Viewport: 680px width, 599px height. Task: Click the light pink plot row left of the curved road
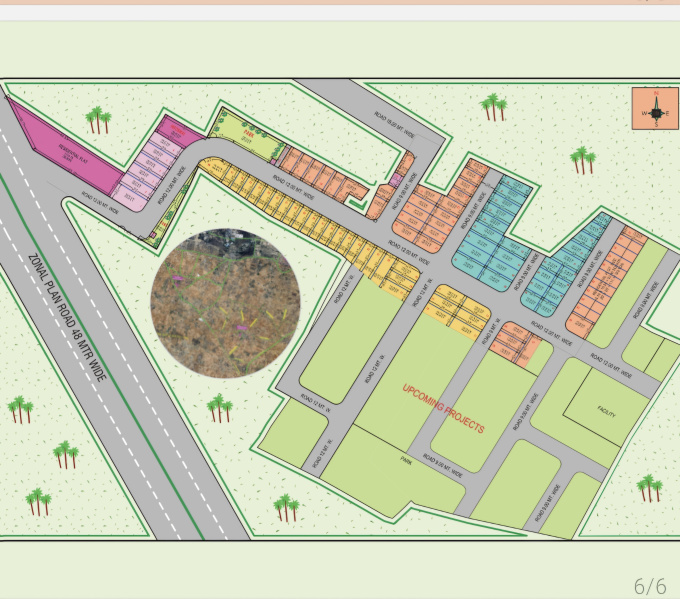pyautogui.click(x=145, y=170)
